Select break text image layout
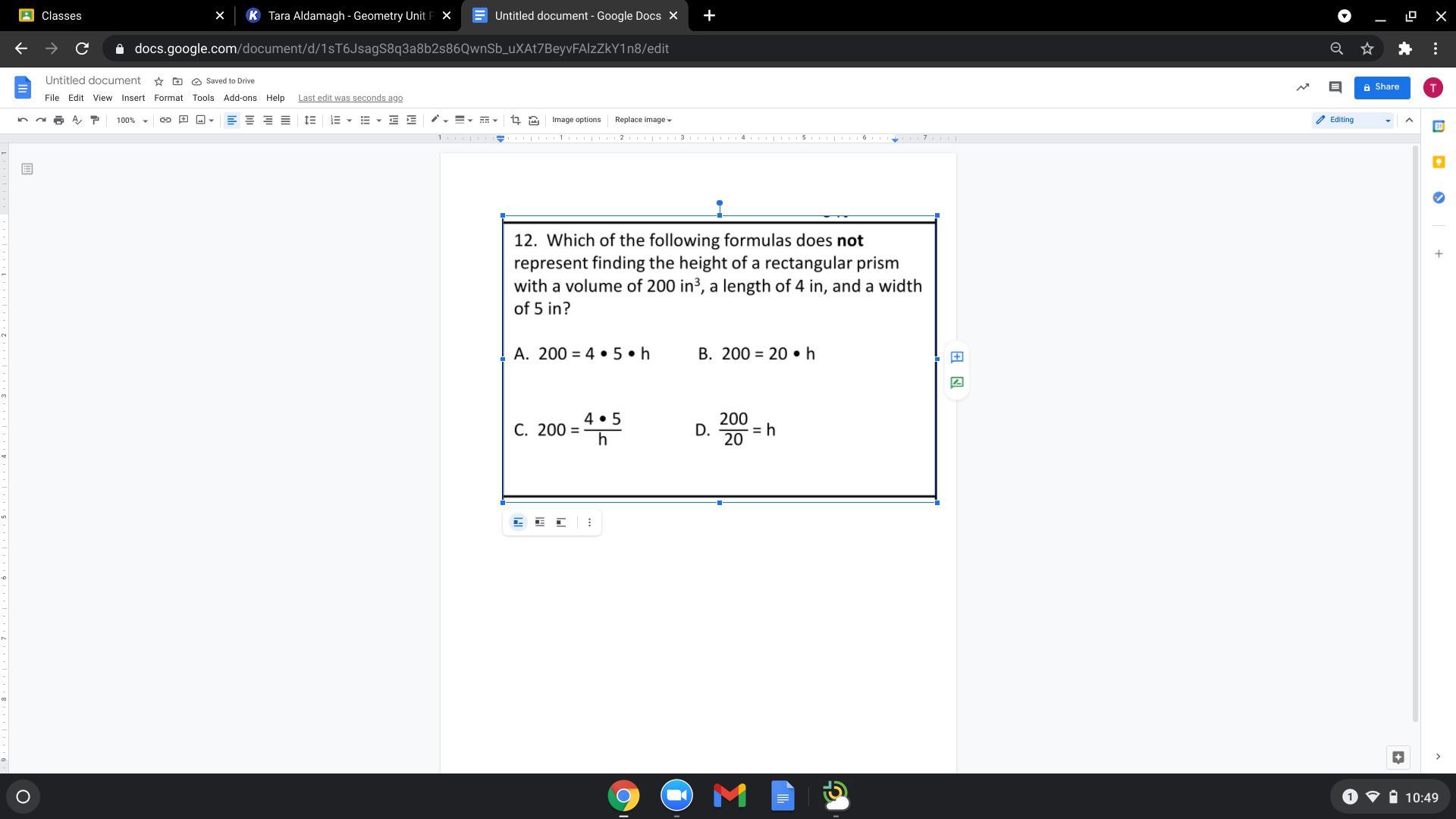The image size is (1456, 819). [561, 522]
